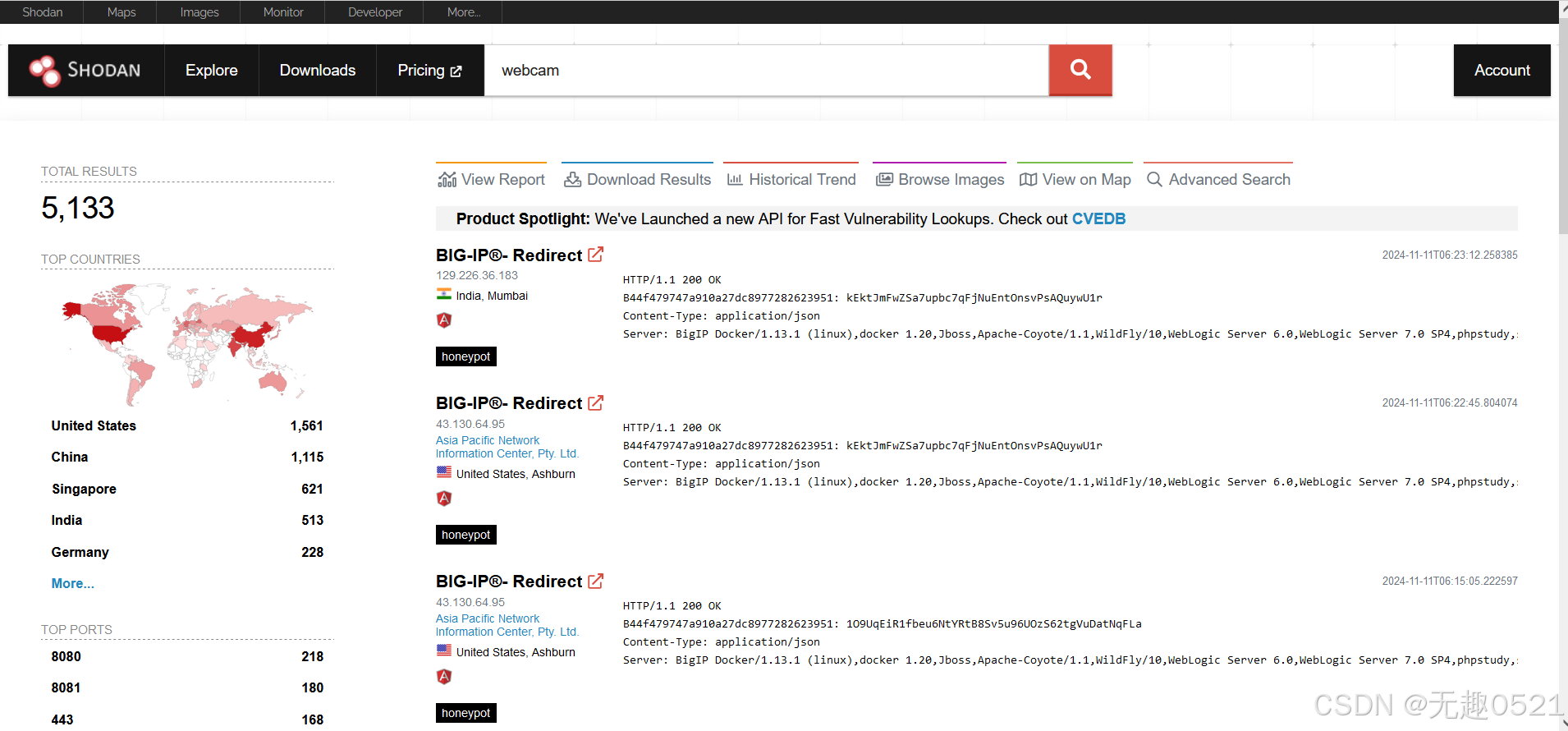Click the Download Results tray icon
The height and width of the screenshot is (731, 1568).
point(572,179)
